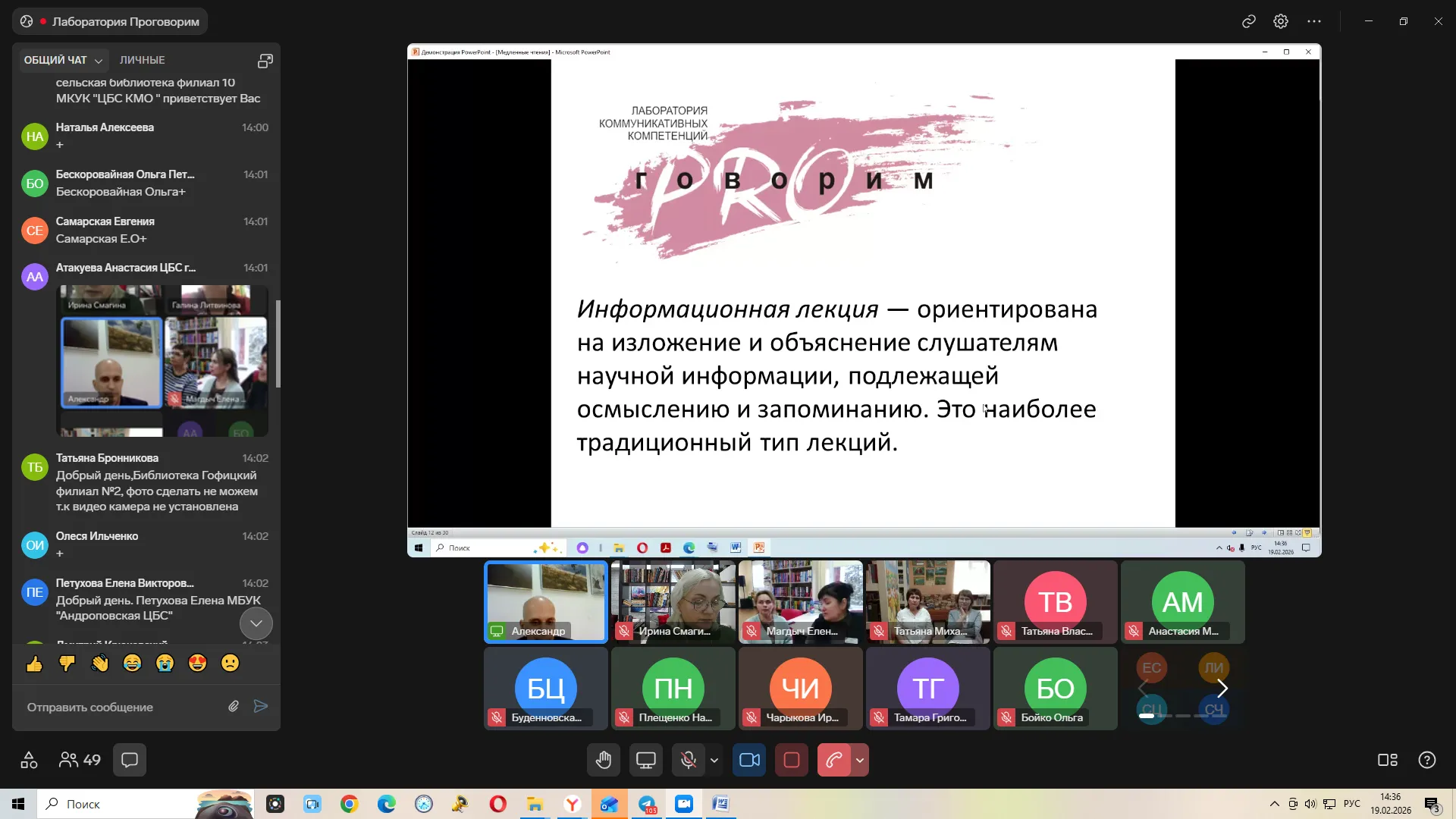
Task: Turn on the camera
Action: click(749, 760)
